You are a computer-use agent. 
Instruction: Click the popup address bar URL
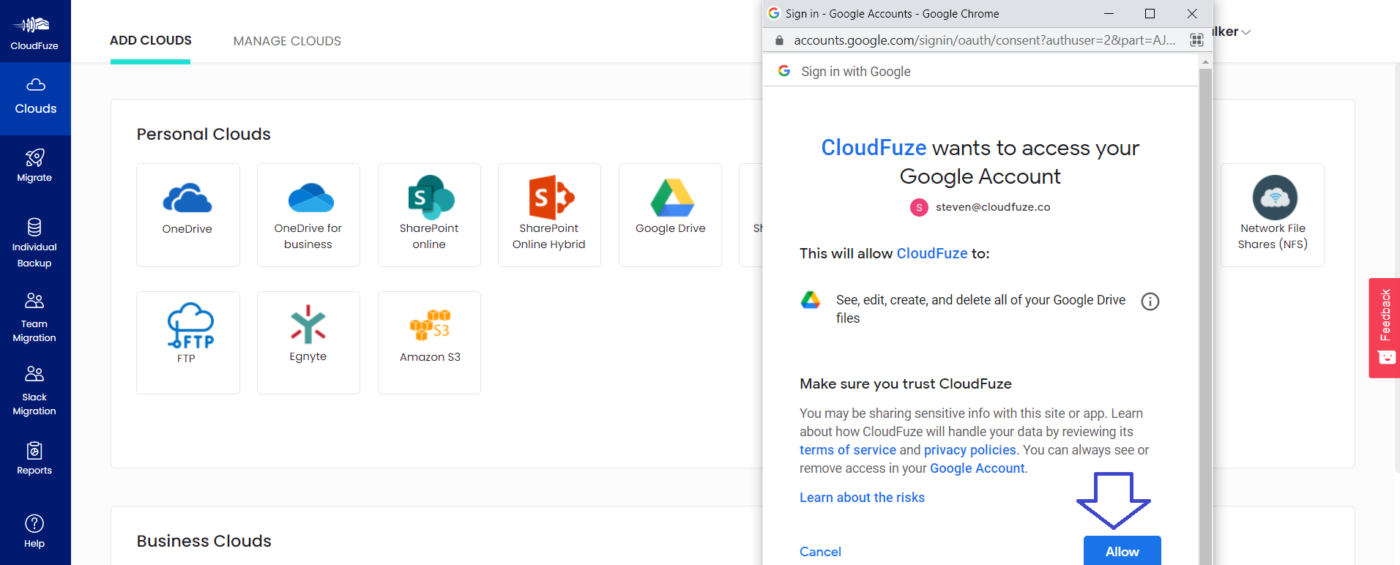[x=985, y=40]
